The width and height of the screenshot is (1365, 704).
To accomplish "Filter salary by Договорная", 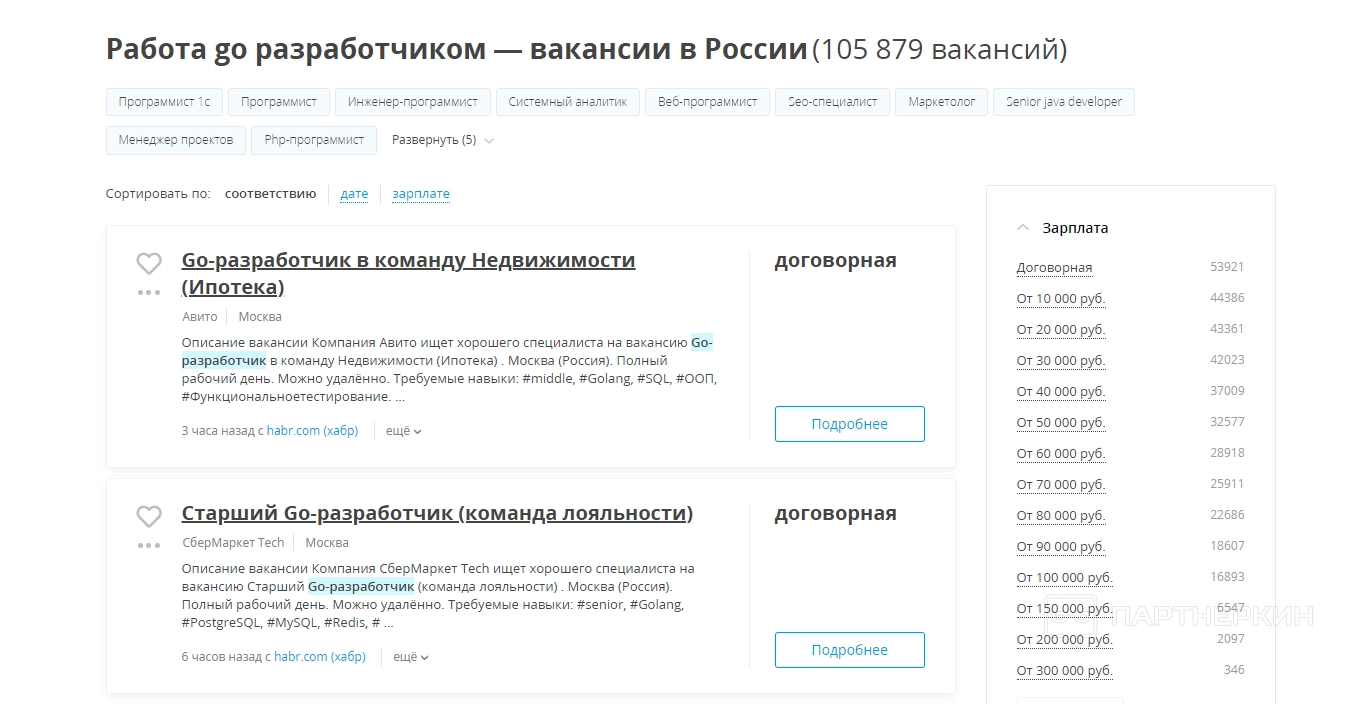I will [x=1054, y=268].
